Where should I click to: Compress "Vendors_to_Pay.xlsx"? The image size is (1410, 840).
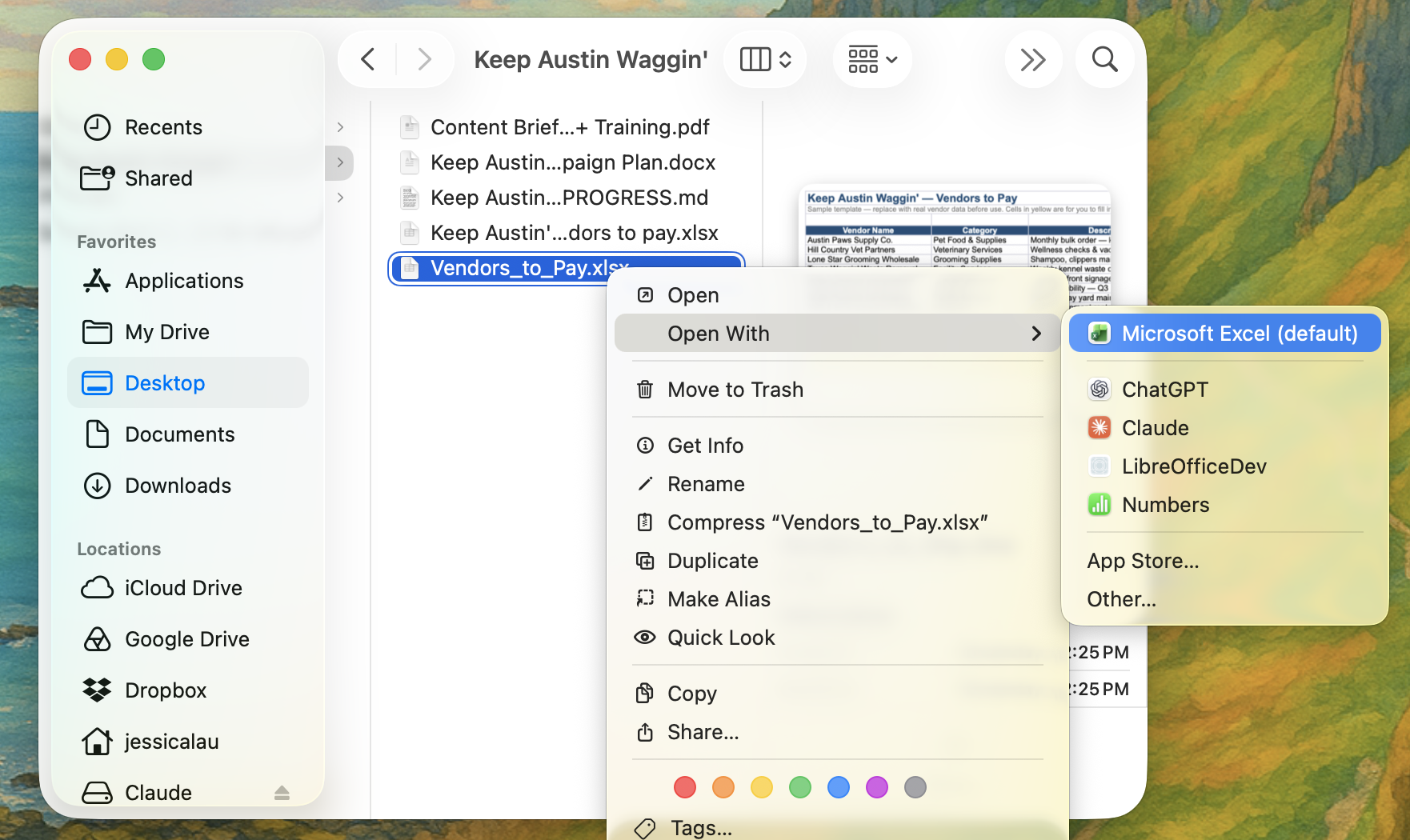(837, 522)
